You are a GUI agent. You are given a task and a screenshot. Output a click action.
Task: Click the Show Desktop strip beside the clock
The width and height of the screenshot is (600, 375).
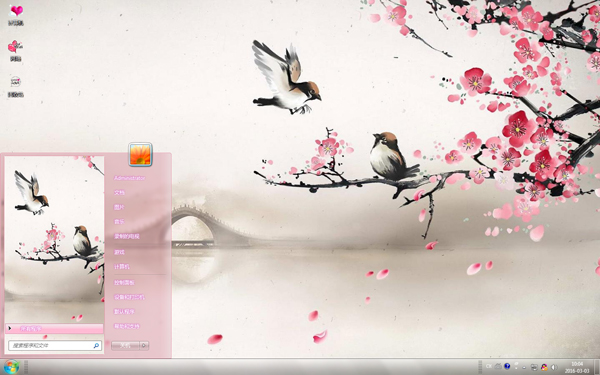pos(597,367)
